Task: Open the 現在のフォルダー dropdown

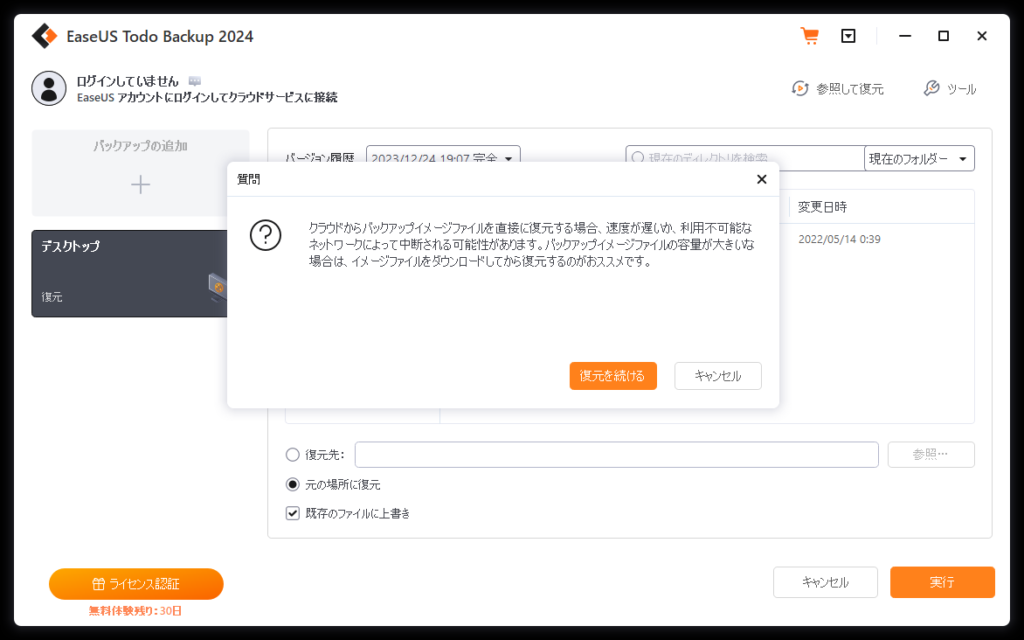Action: click(919, 158)
